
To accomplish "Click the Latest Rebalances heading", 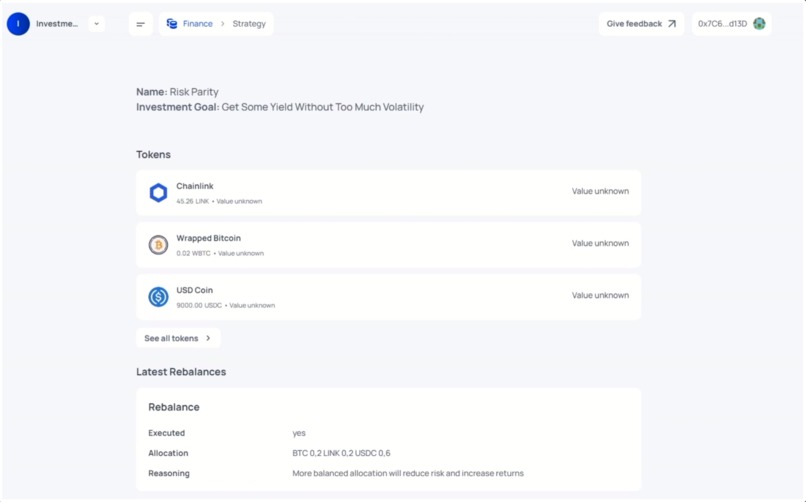I will click(181, 372).
